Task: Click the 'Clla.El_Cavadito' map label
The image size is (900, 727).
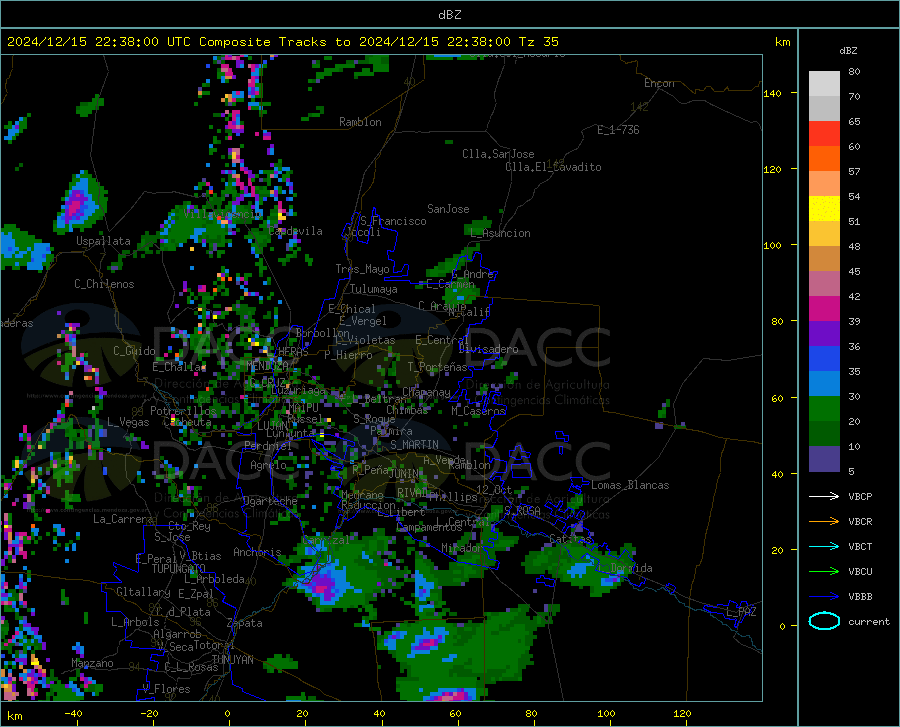Action: [x=553, y=167]
